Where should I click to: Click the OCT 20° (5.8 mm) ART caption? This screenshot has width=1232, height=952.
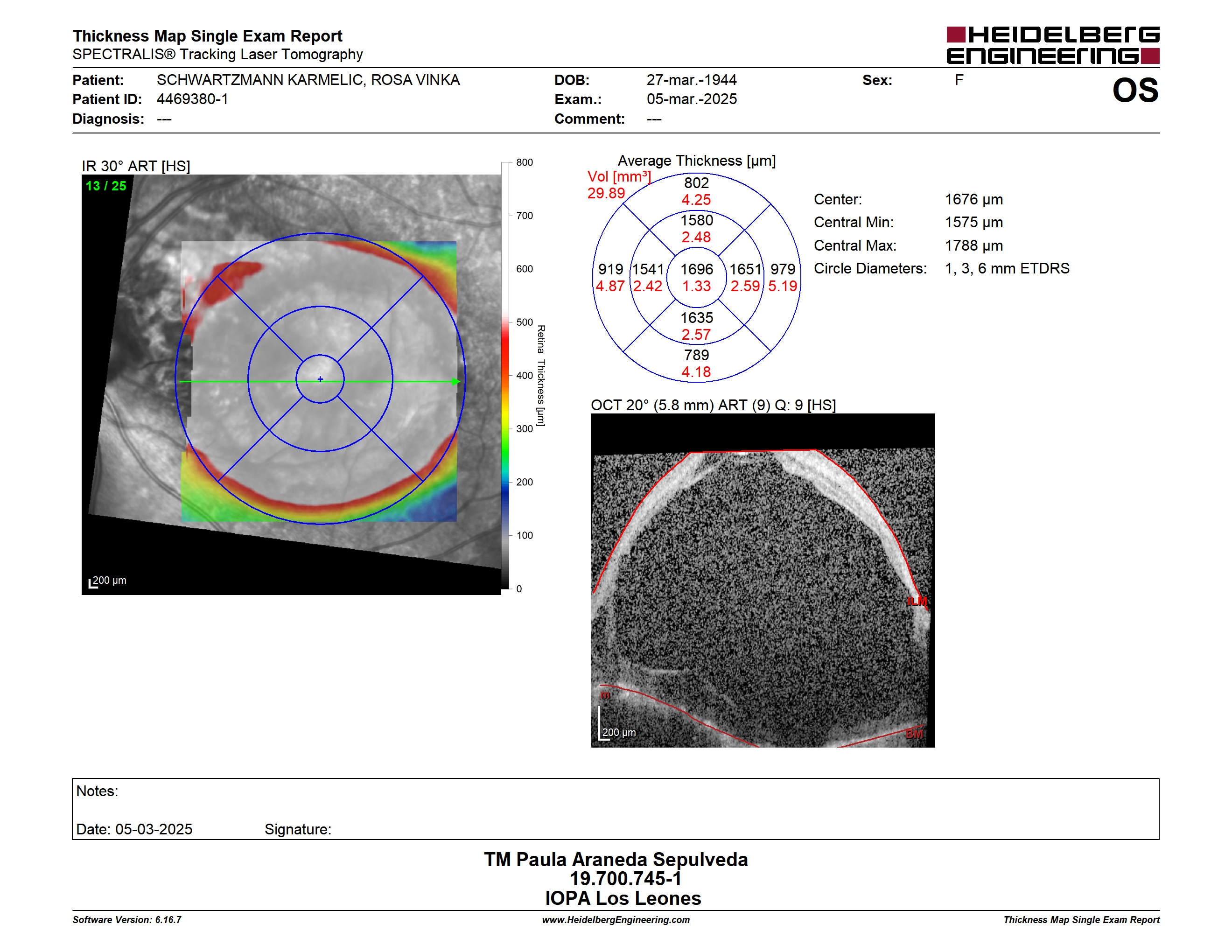(x=713, y=405)
